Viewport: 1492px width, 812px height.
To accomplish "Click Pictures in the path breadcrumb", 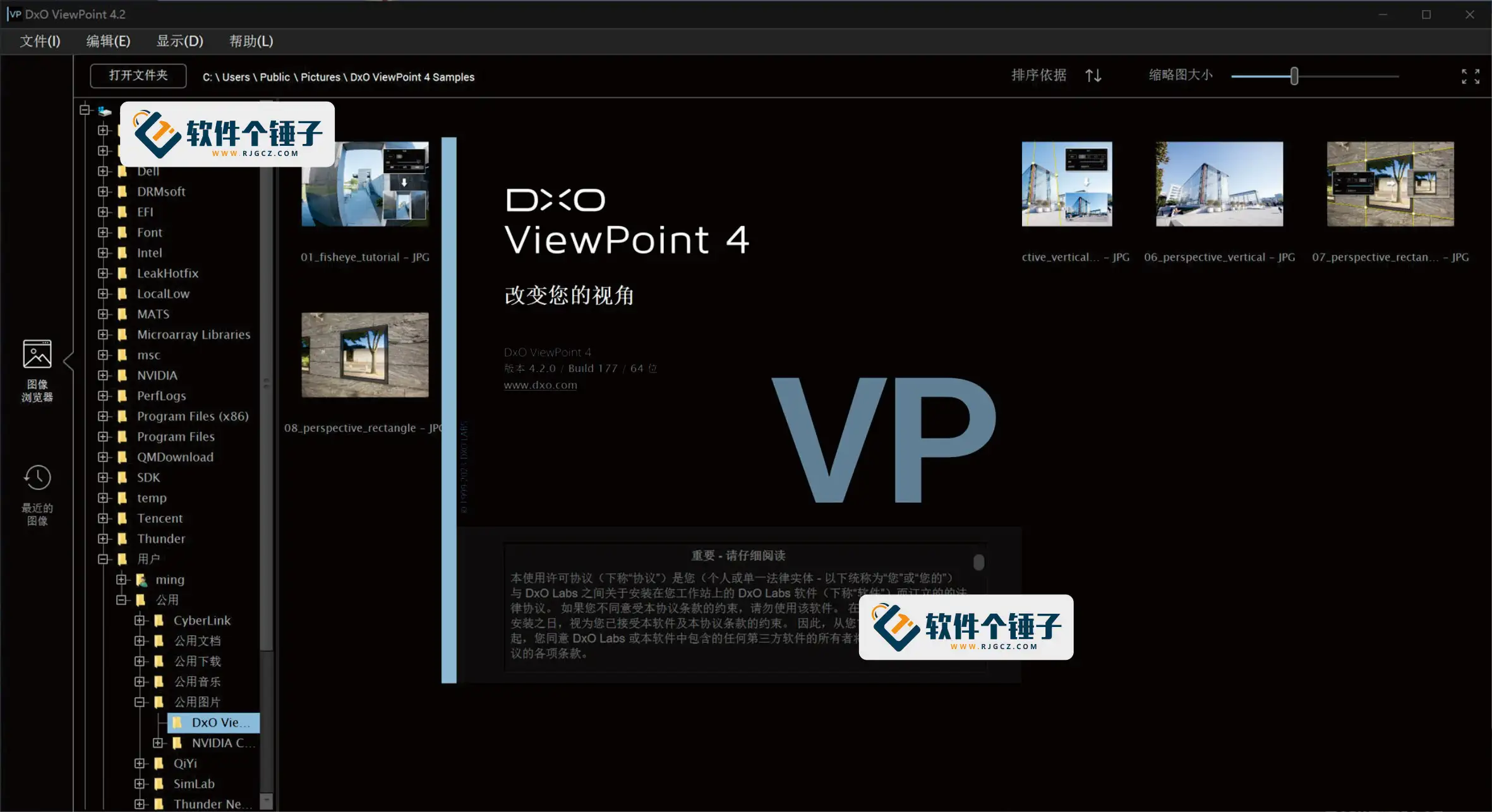I will (320, 77).
